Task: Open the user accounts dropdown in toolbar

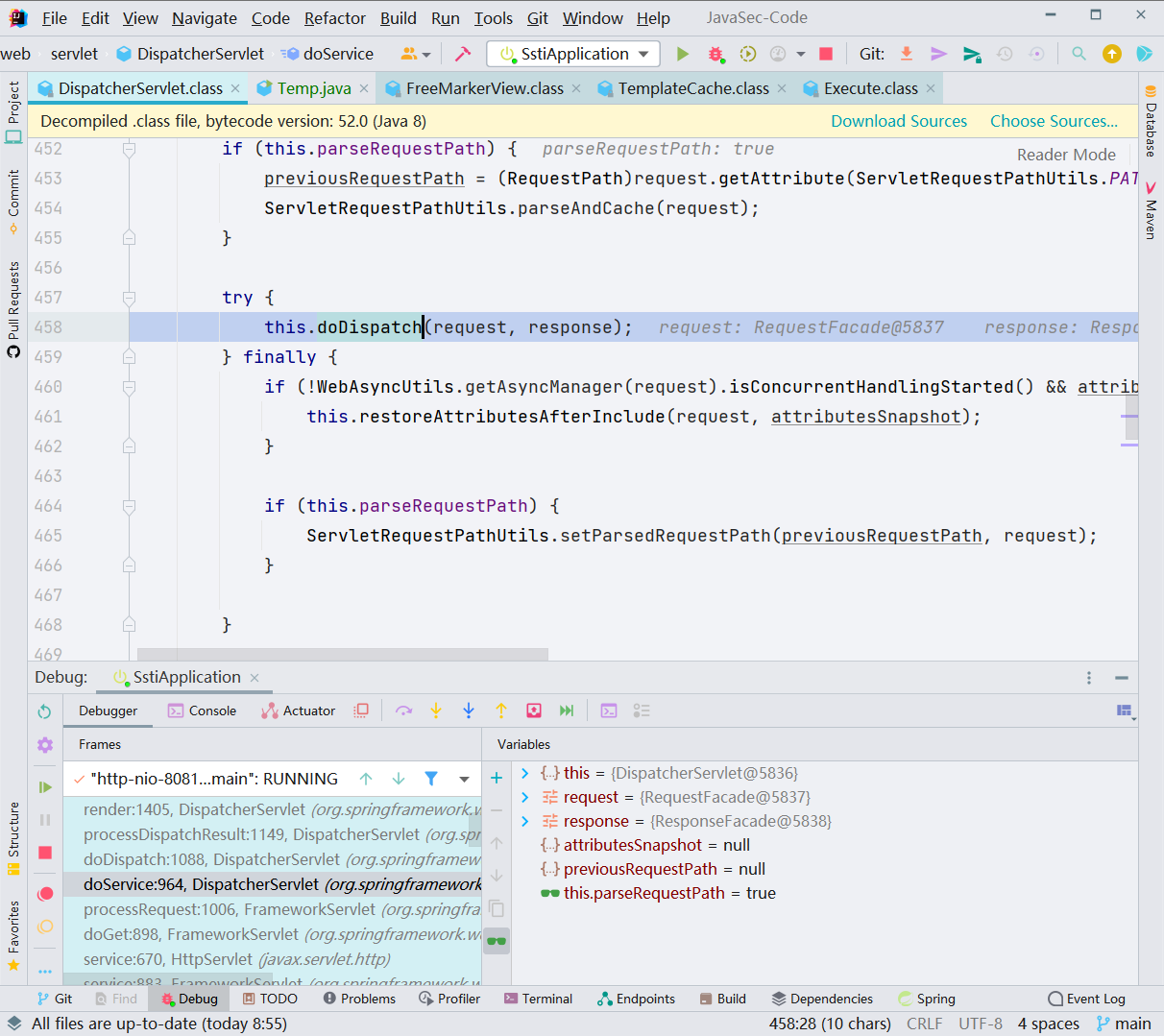Action: point(416,54)
